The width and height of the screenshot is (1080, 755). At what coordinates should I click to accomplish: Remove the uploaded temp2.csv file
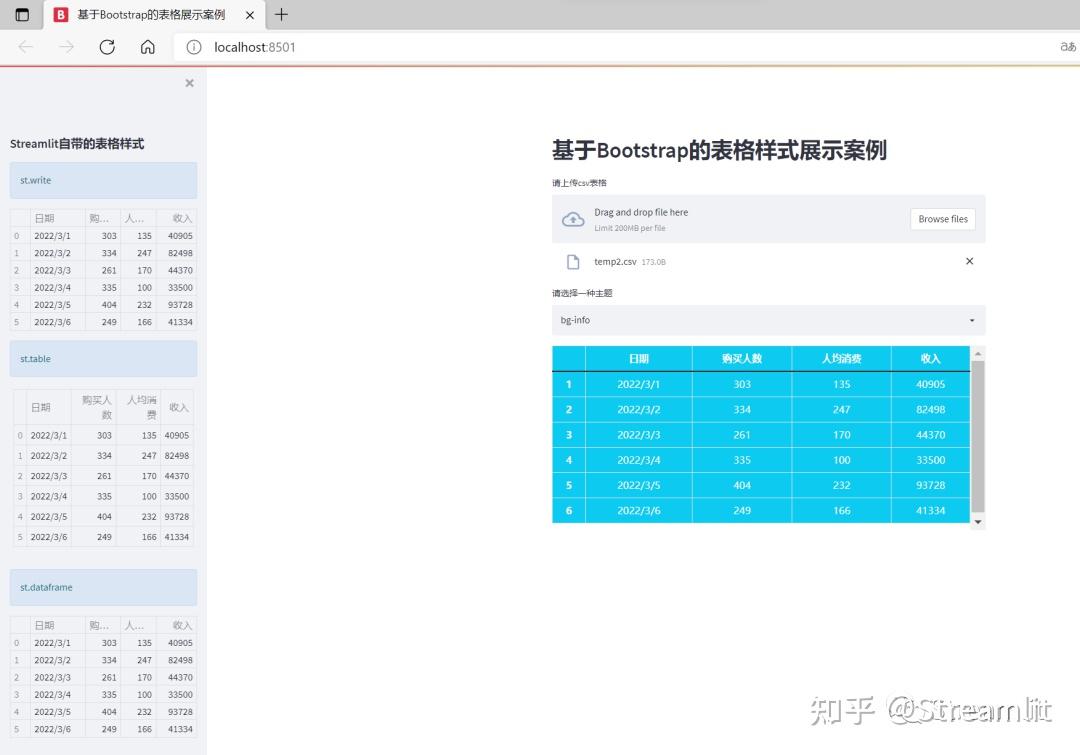[968, 261]
